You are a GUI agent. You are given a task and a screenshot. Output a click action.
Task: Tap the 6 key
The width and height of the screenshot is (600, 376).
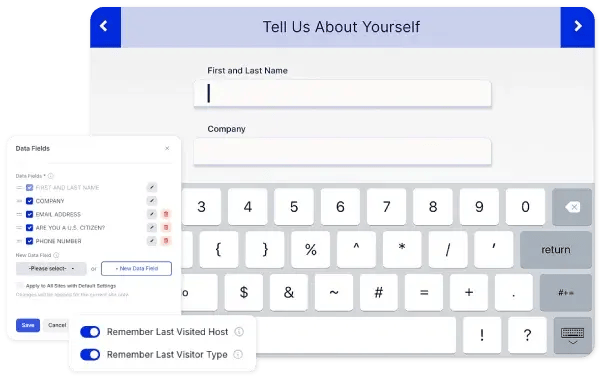[x=340, y=207]
